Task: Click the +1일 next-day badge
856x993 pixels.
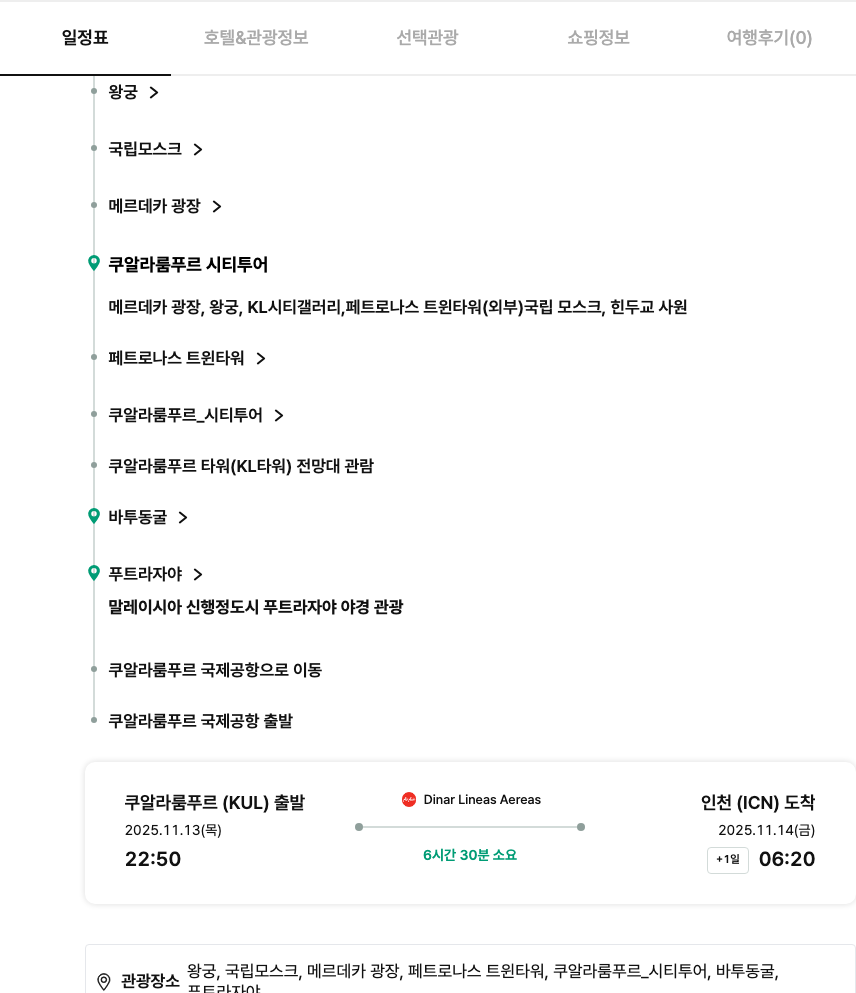Action: (x=727, y=859)
